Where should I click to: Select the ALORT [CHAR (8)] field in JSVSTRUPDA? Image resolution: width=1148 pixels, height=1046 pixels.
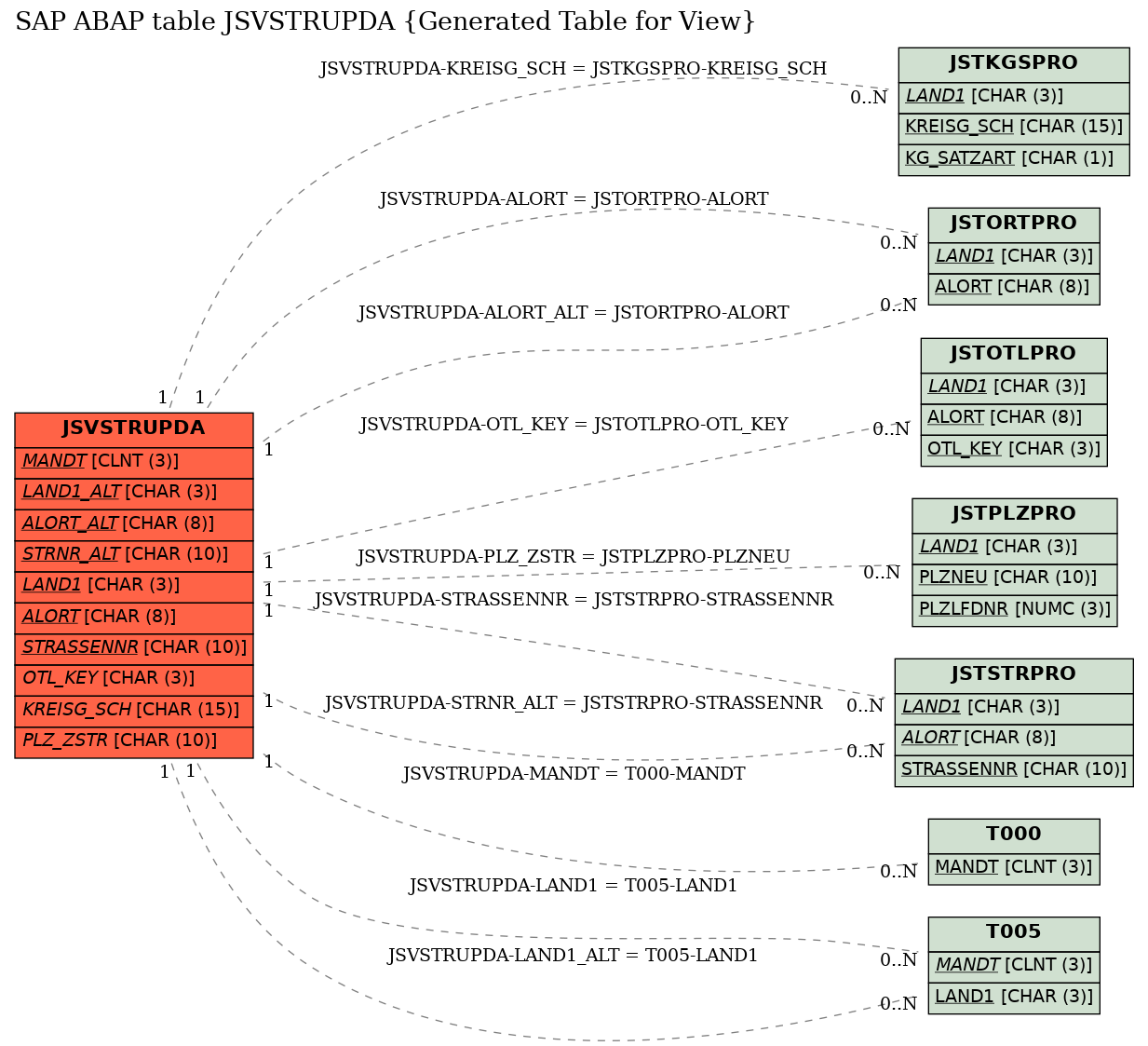(x=134, y=618)
